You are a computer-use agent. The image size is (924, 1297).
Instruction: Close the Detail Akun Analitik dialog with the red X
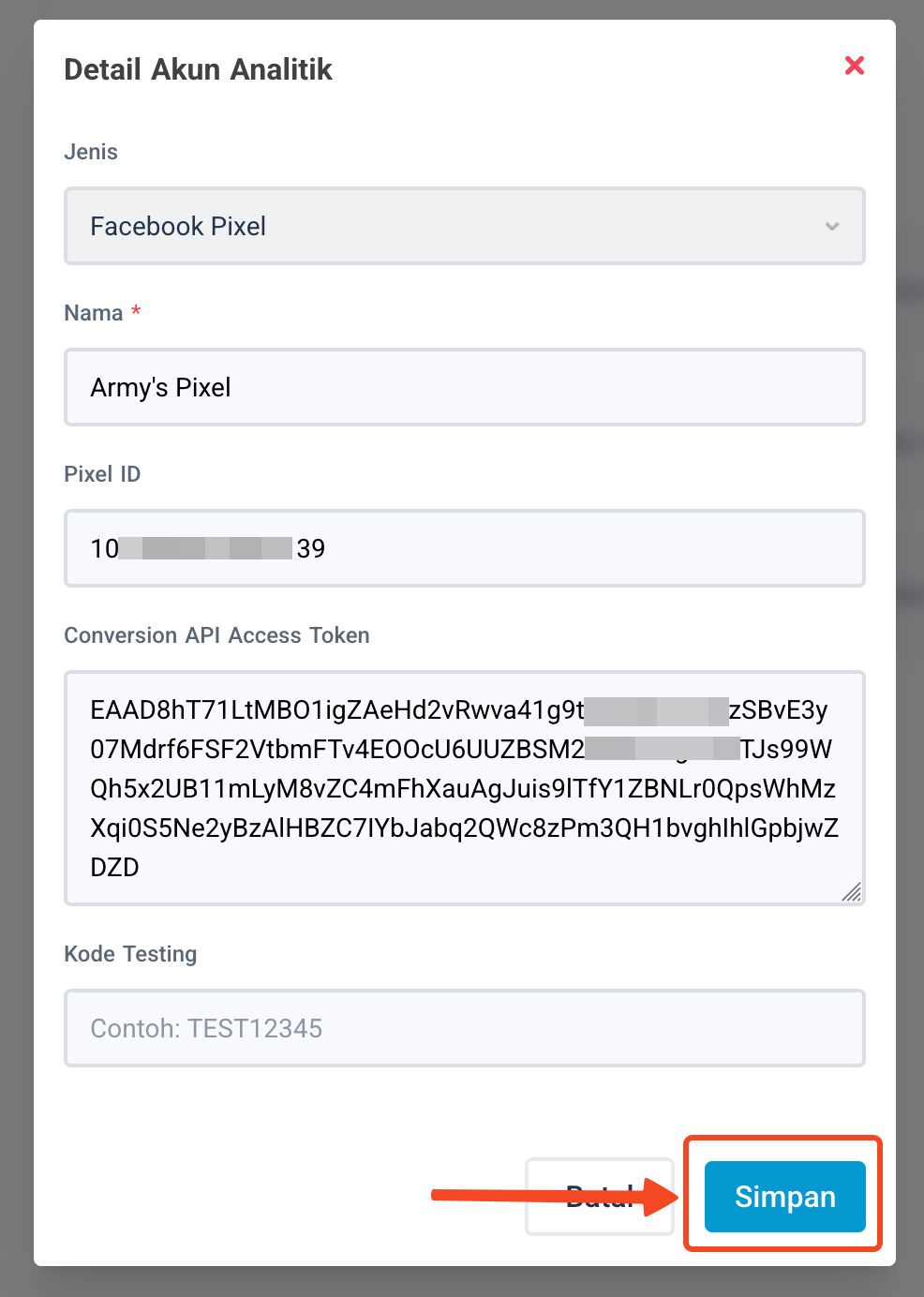pyautogui.click(x=854, y=66)
